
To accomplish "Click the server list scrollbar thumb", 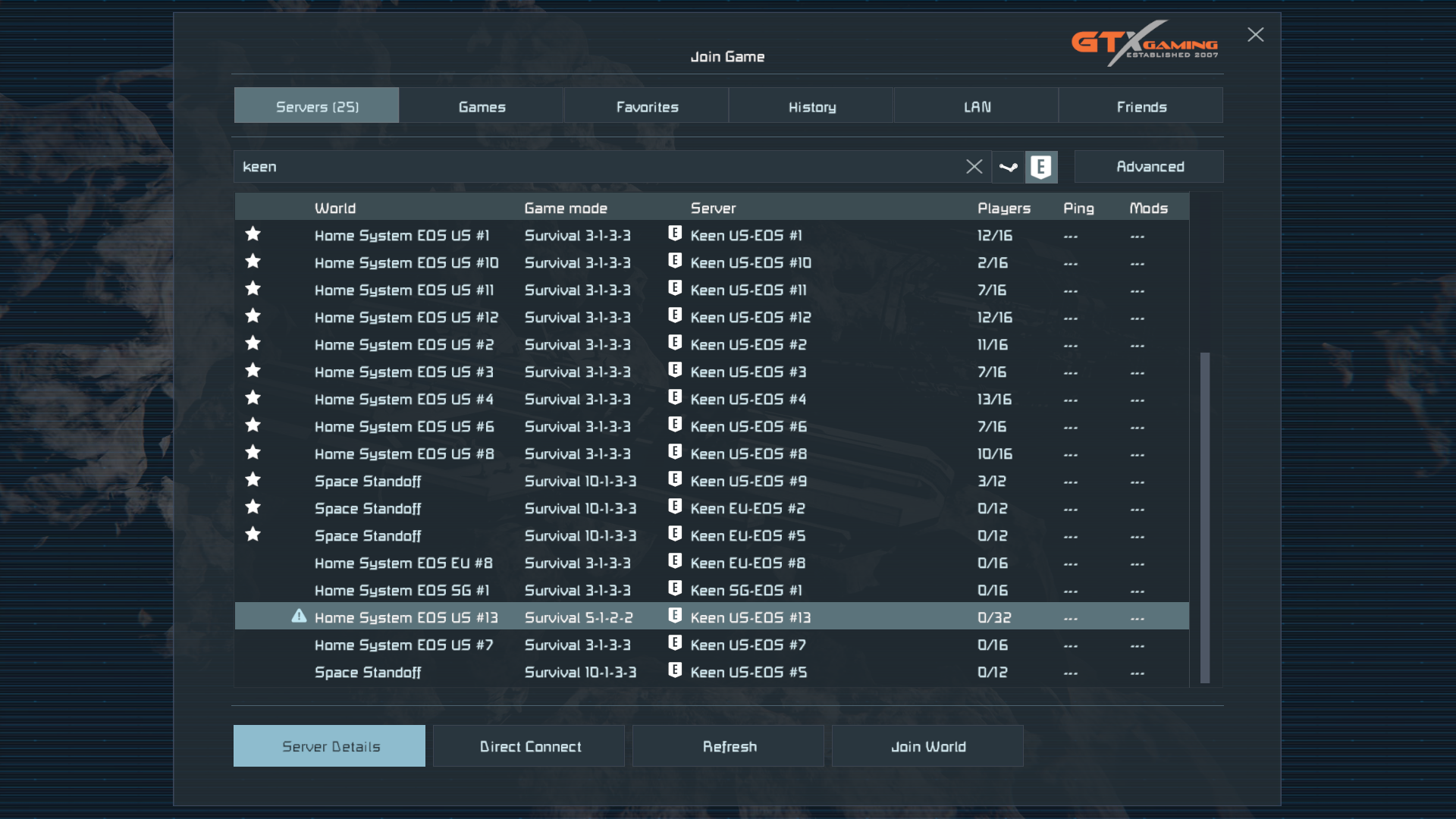I will 1204,516.
